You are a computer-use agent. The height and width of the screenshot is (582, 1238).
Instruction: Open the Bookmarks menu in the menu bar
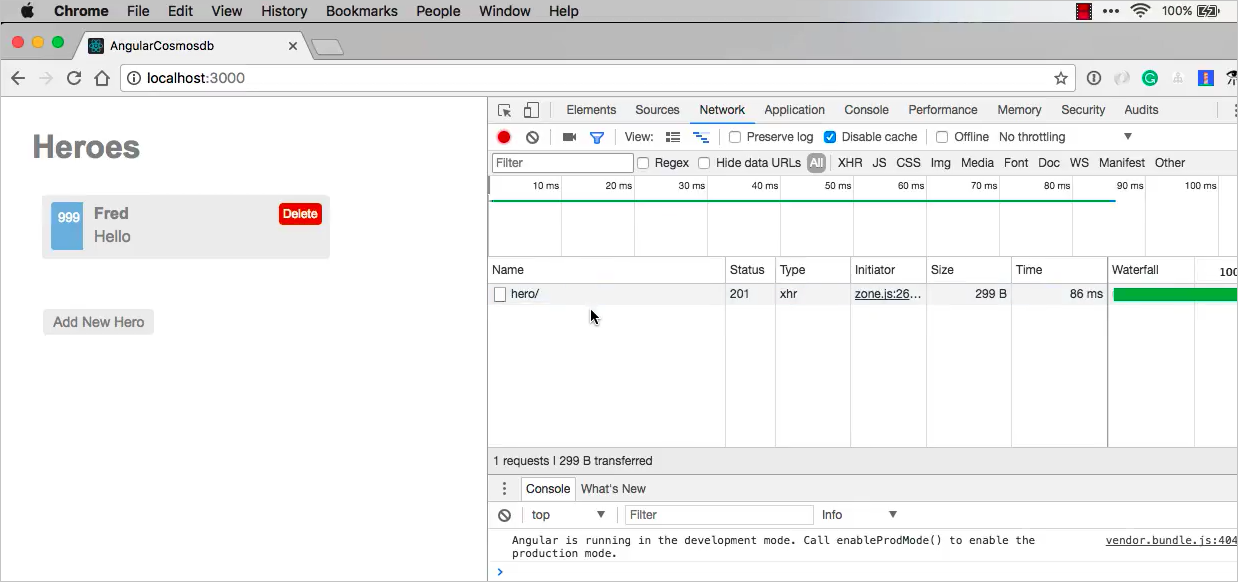[x=361, y=11]
